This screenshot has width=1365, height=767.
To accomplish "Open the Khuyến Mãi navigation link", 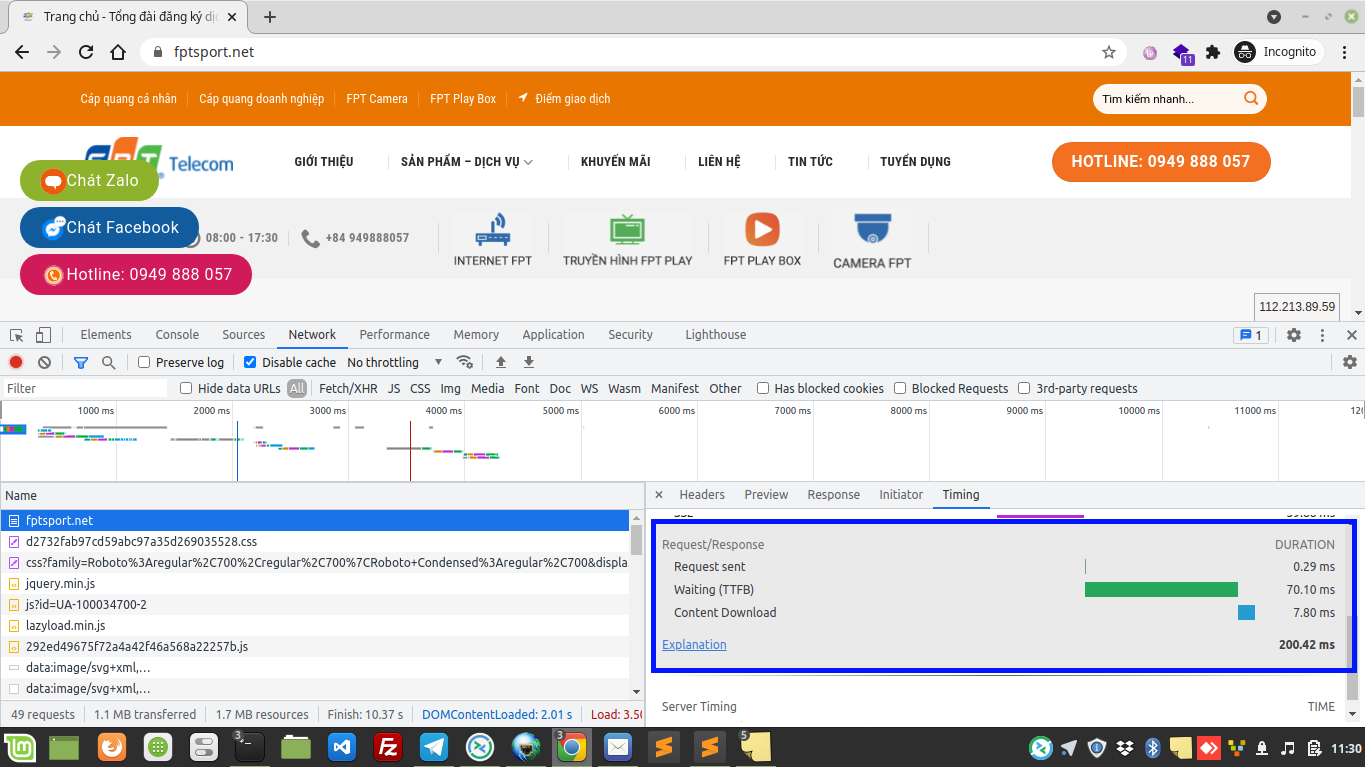I will click(x=616, y=162).
